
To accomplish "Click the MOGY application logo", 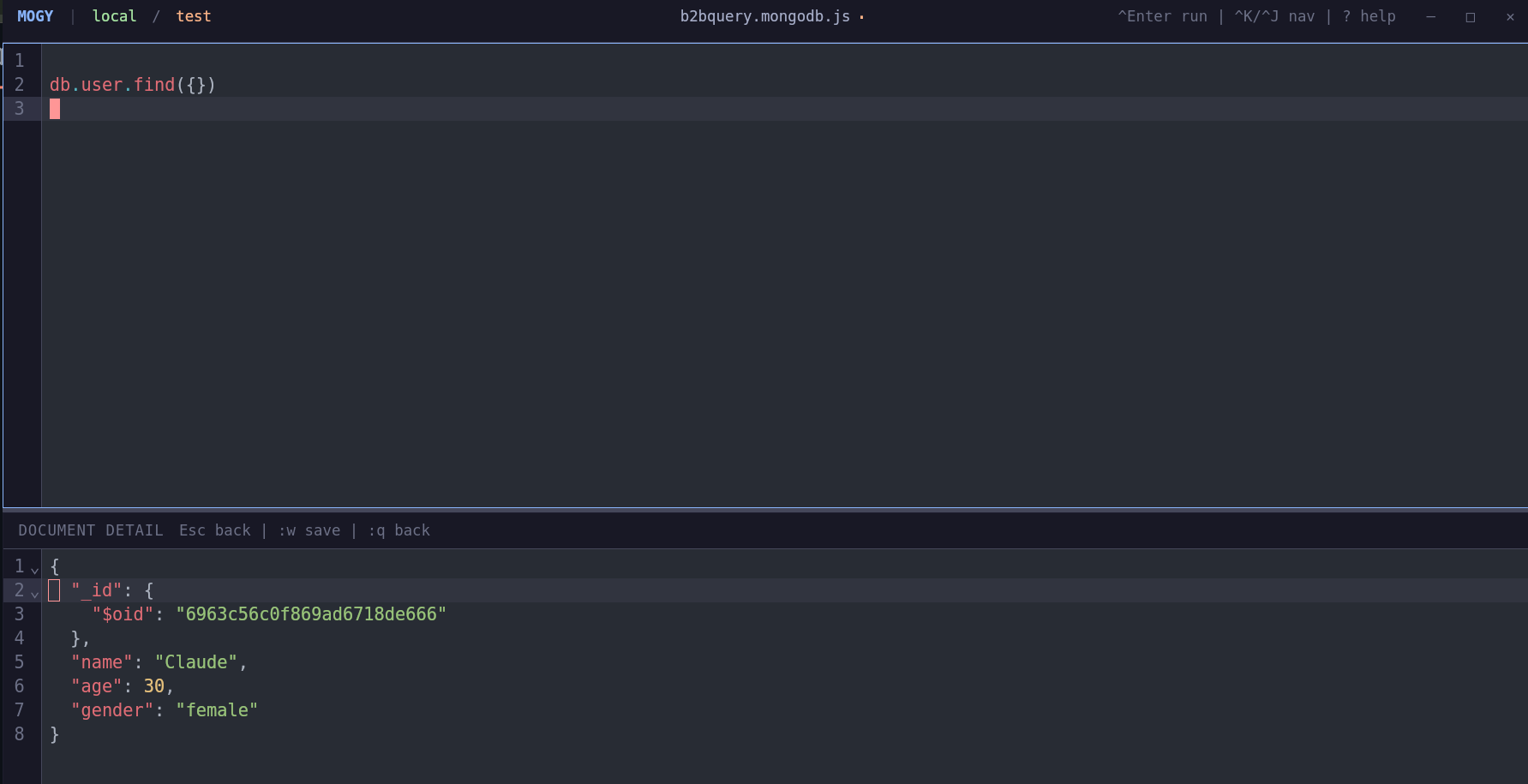I will click(x=34, y=15).
